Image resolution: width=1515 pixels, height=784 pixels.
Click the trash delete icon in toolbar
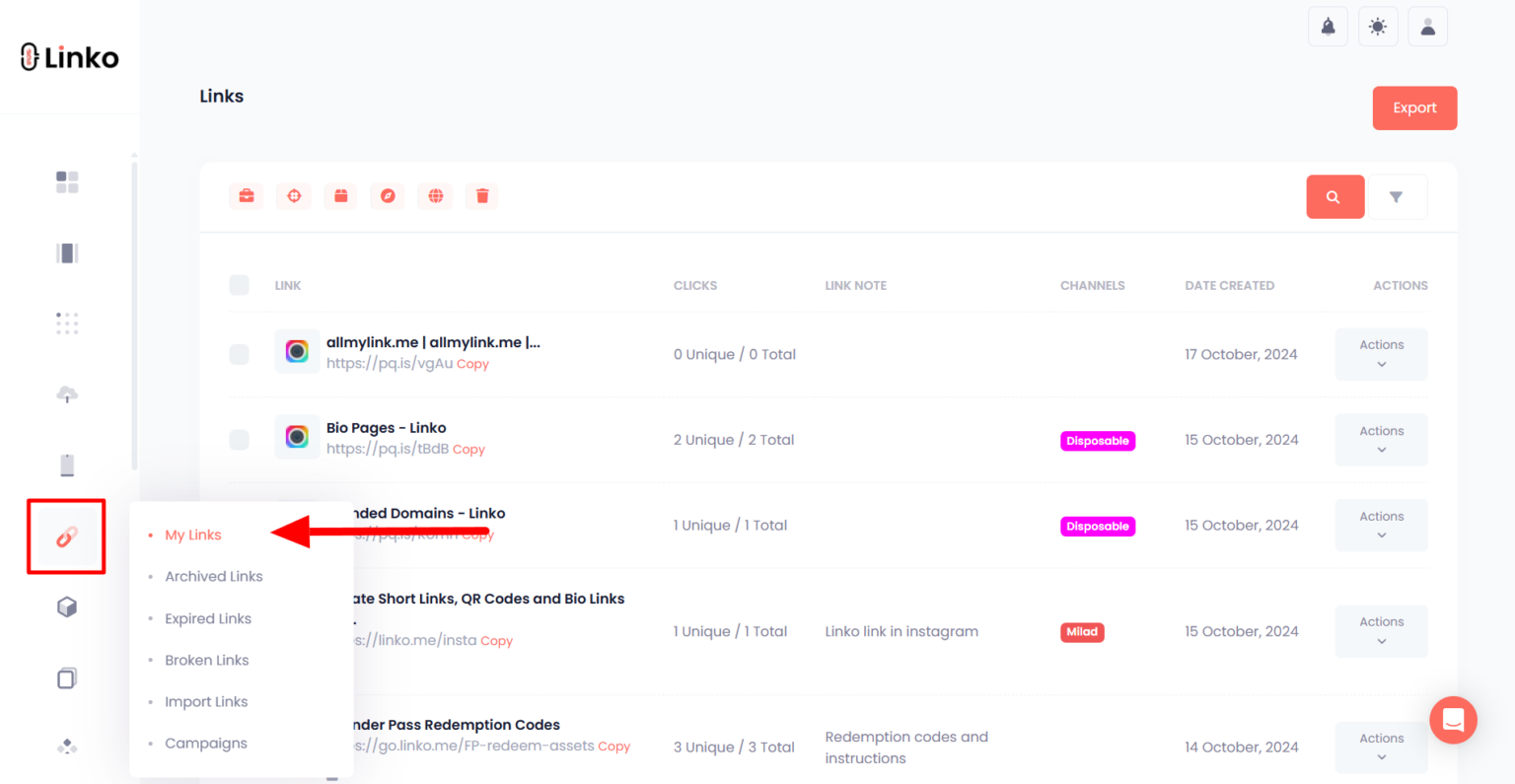(x=482, y=196)
